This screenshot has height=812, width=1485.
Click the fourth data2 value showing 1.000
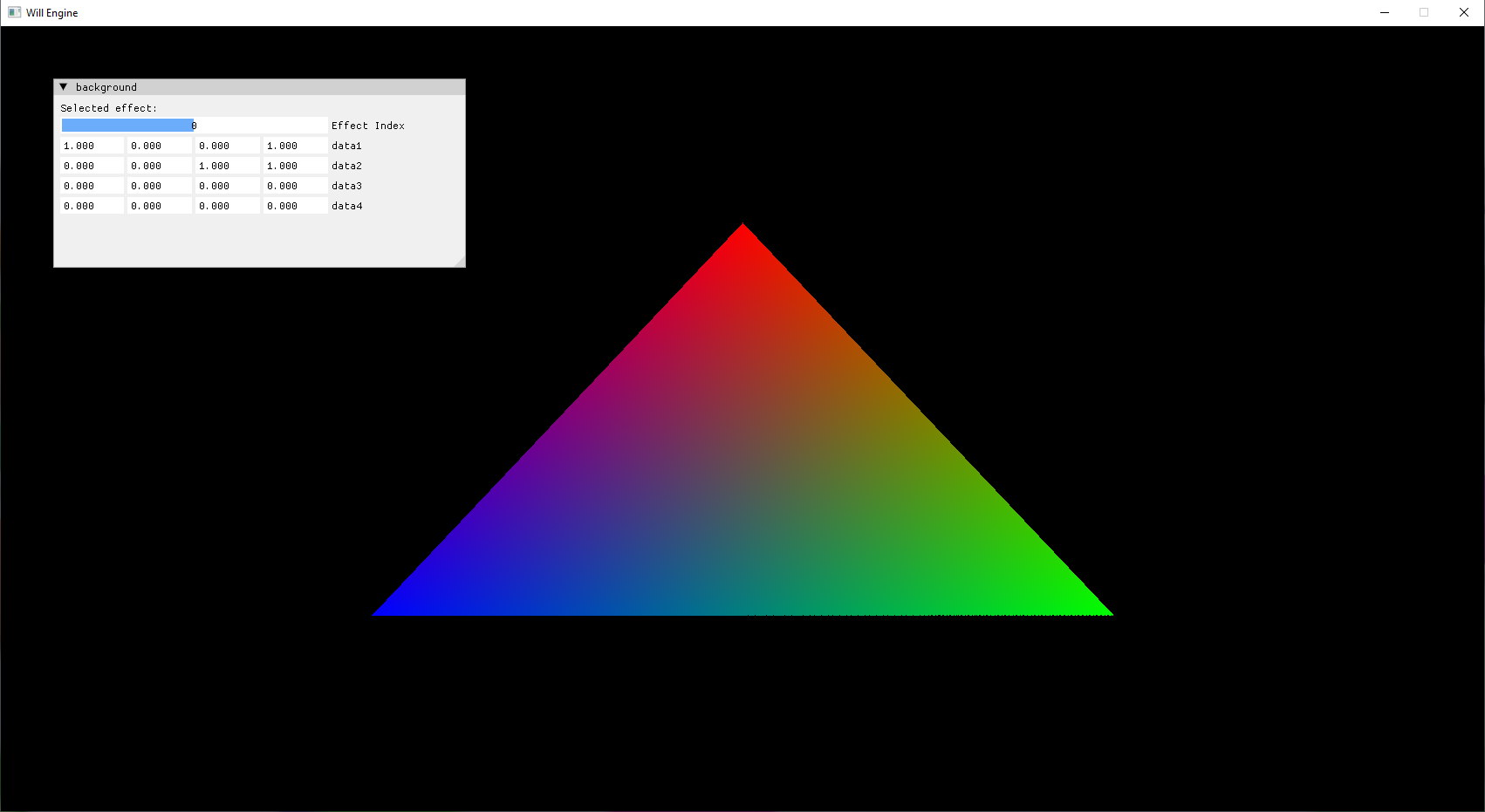click(x=295, y=165)
